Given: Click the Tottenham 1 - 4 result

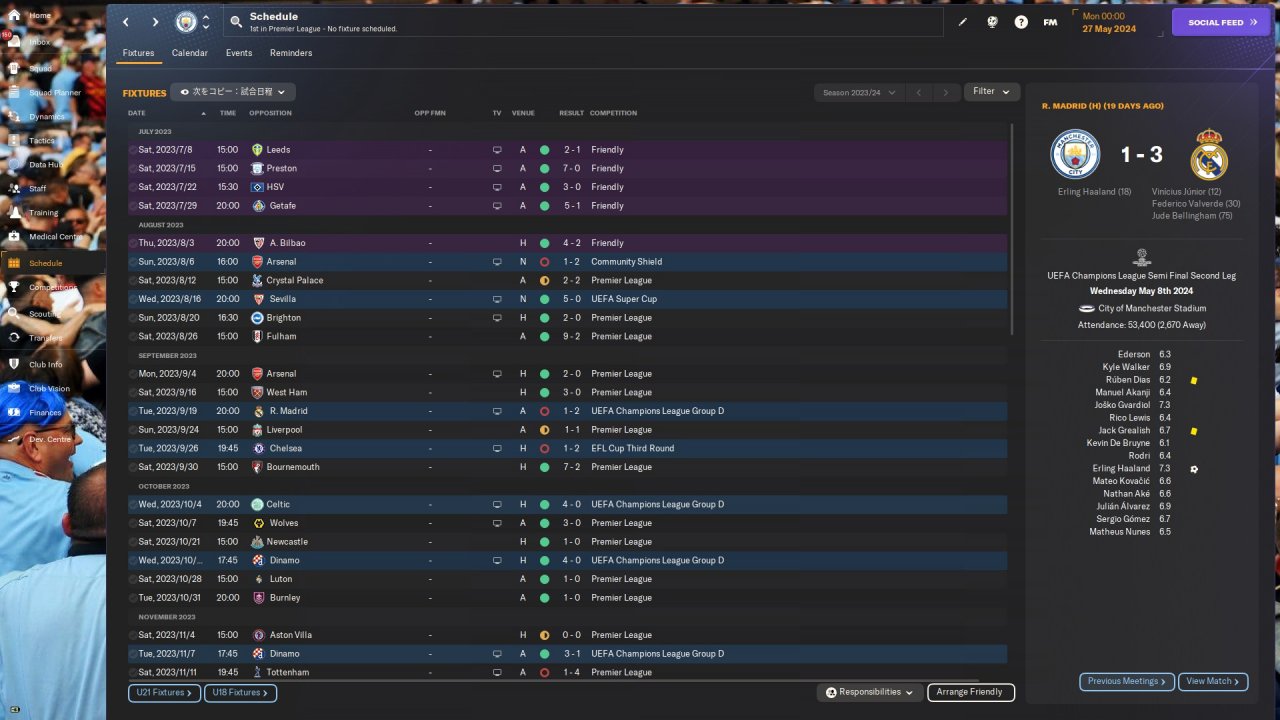Looking at the screenshot, I should 572,672.
